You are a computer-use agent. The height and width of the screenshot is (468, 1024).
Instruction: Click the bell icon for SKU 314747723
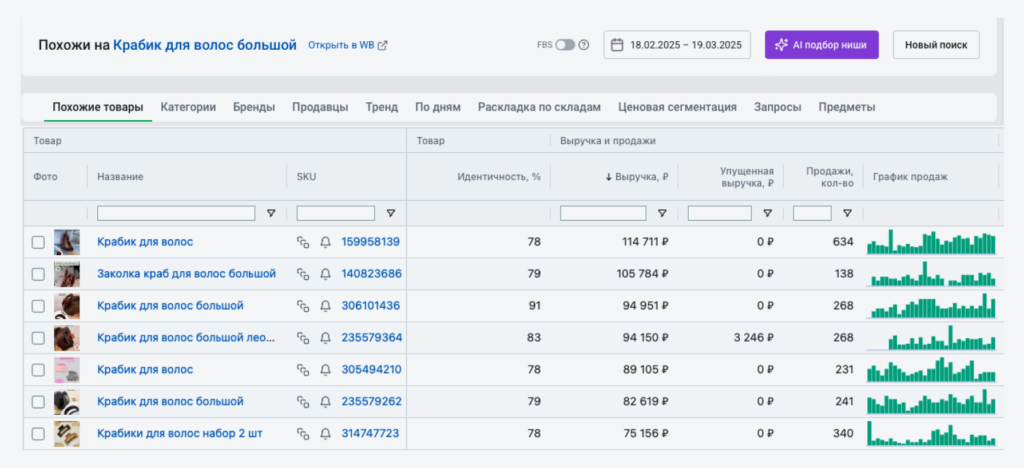[325, 434]
